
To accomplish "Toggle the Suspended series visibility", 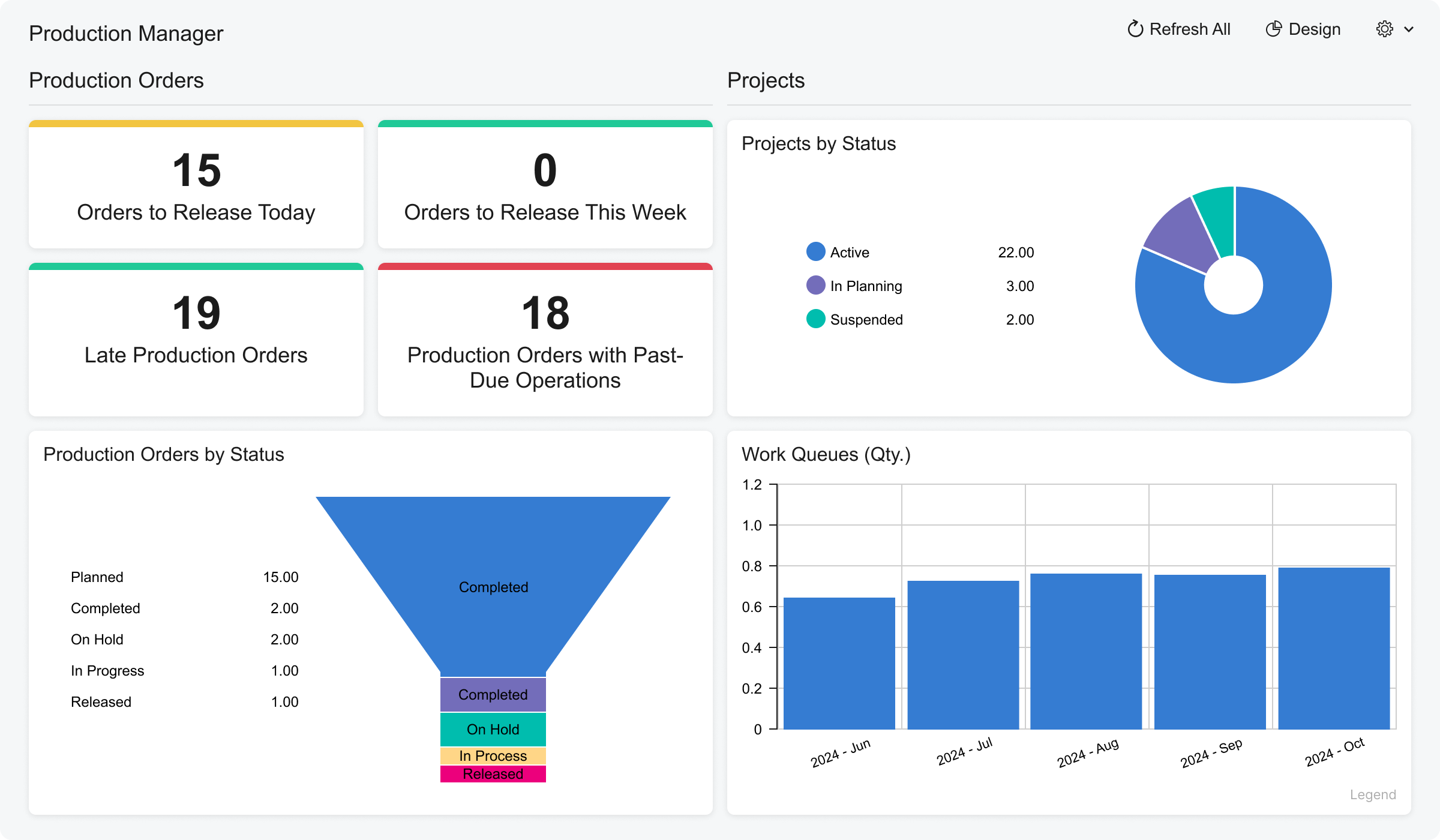I will coord(866,319).
